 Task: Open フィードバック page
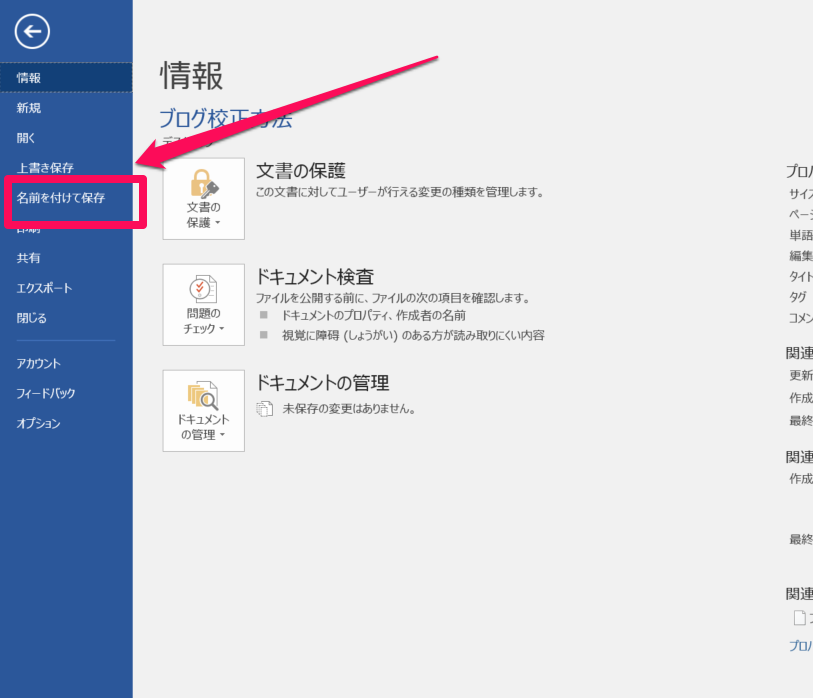click(66, 393)
